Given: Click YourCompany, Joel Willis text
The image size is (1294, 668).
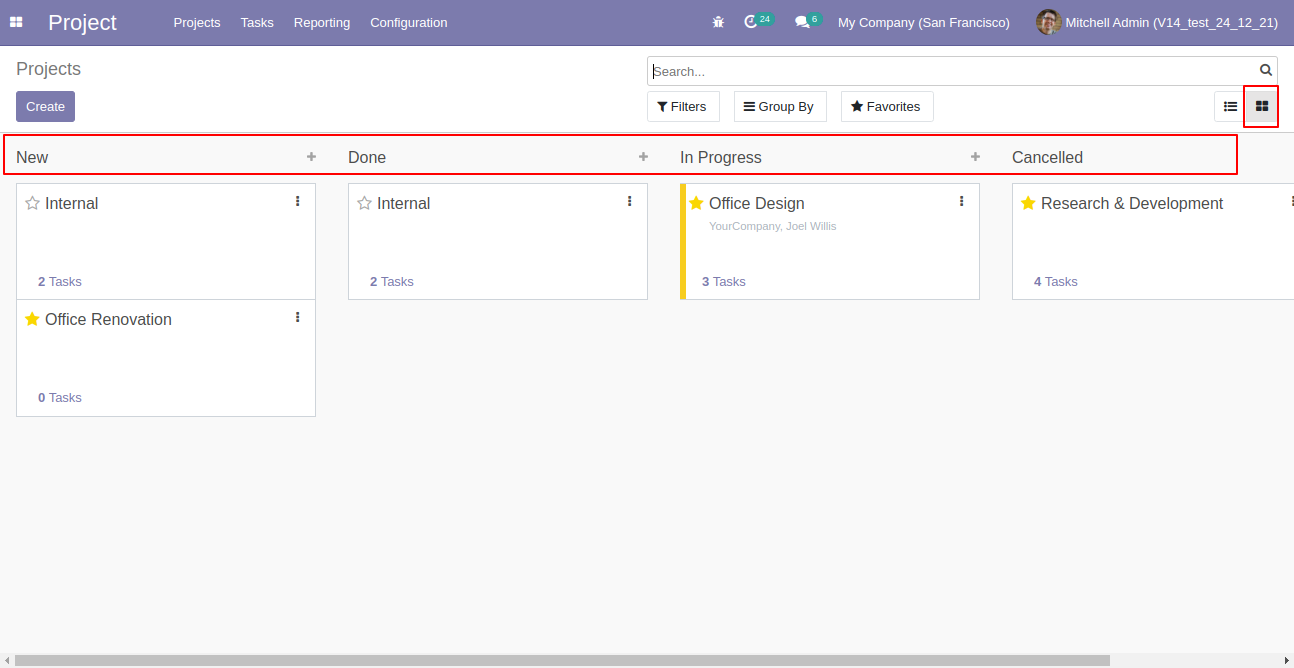Looking at the screenshot, I should [x=772, y=226].
